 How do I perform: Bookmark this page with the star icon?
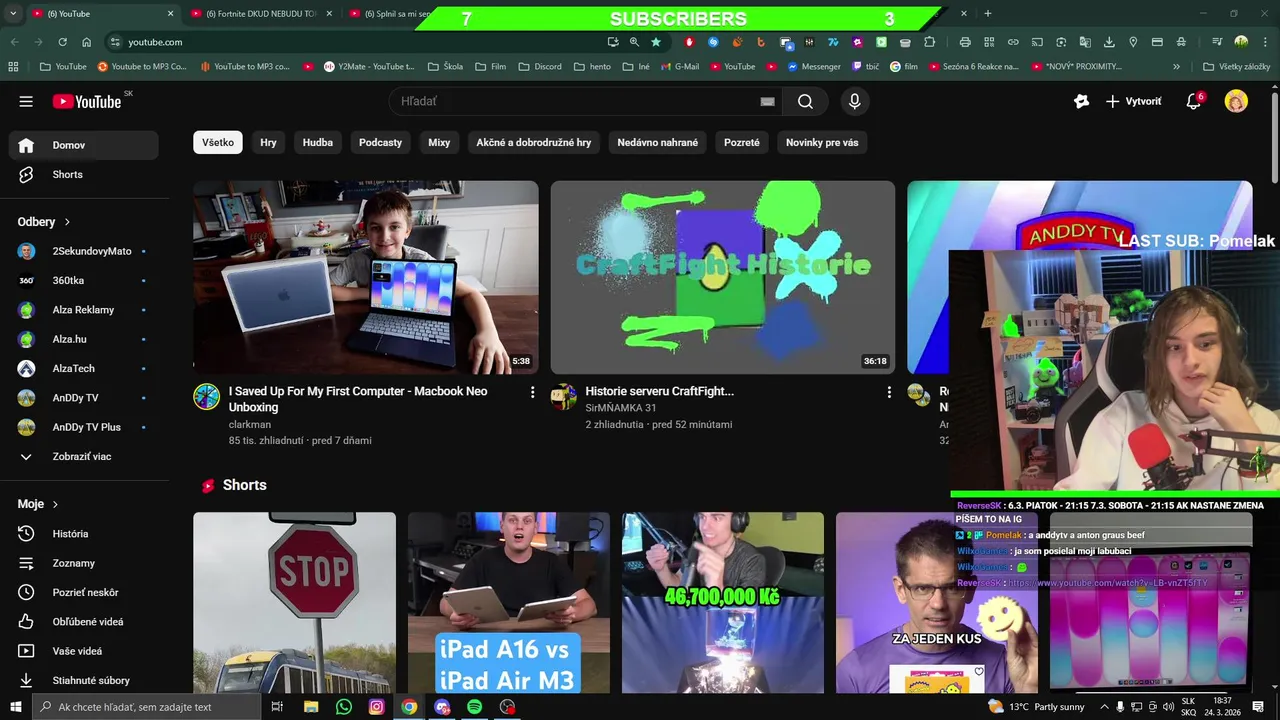point(656,42)
